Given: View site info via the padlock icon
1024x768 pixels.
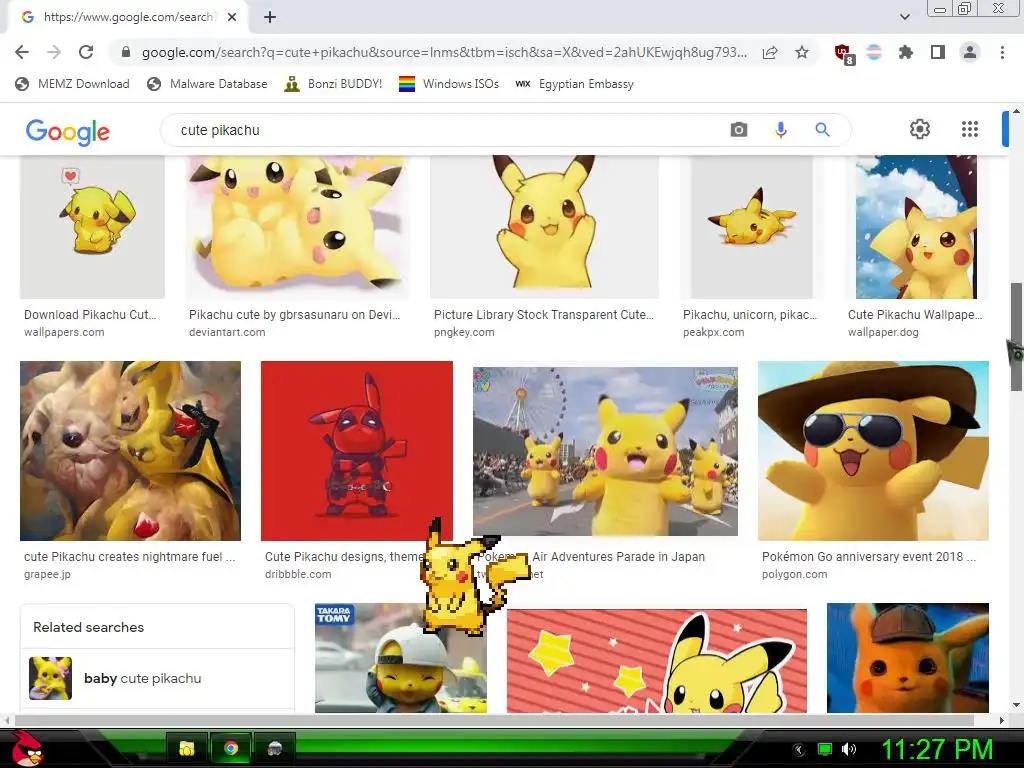Looking at the screenshot, I should pyautogui.click(x=126, y=52).
